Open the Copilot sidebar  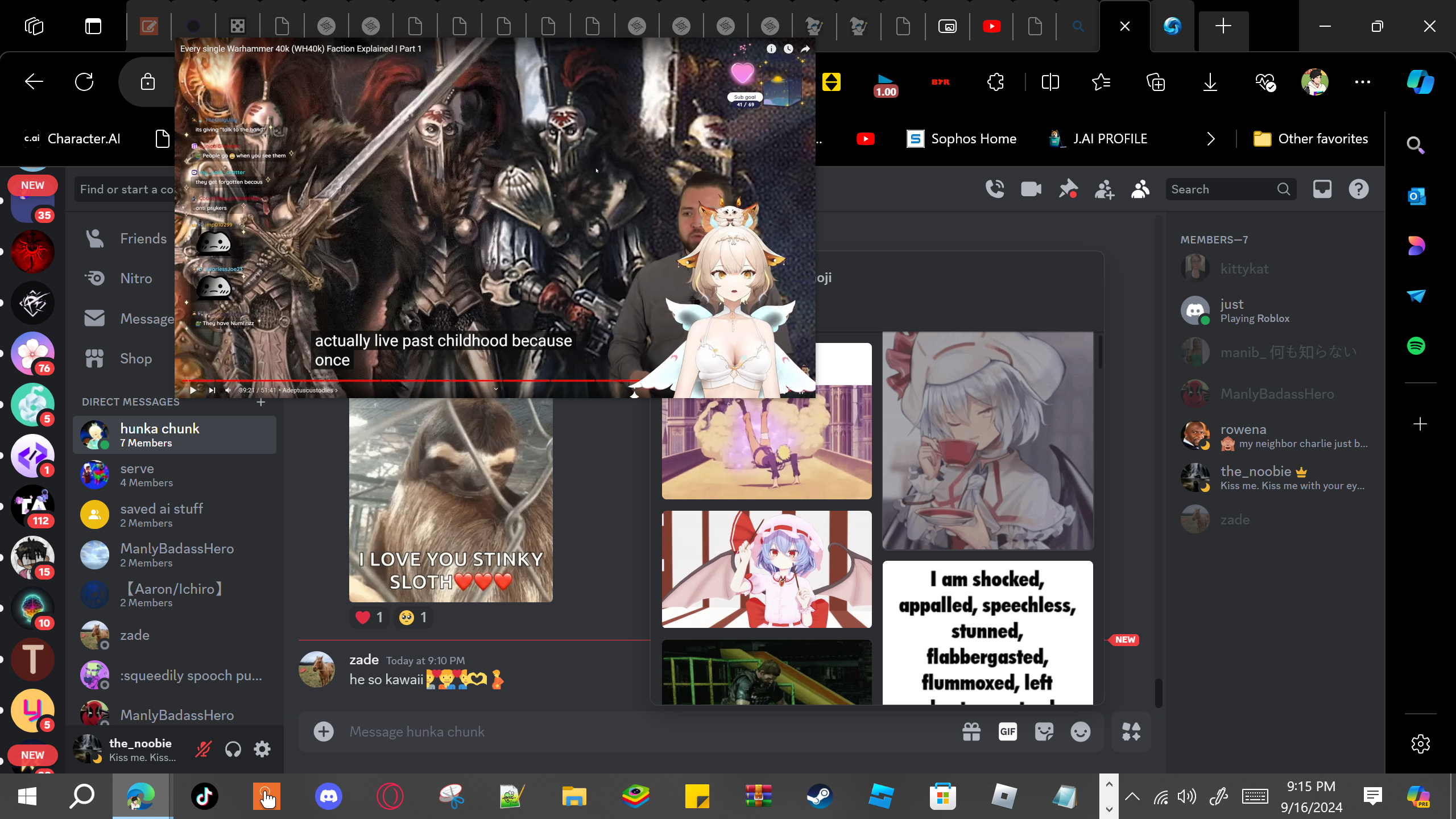tap(1420, 82)
